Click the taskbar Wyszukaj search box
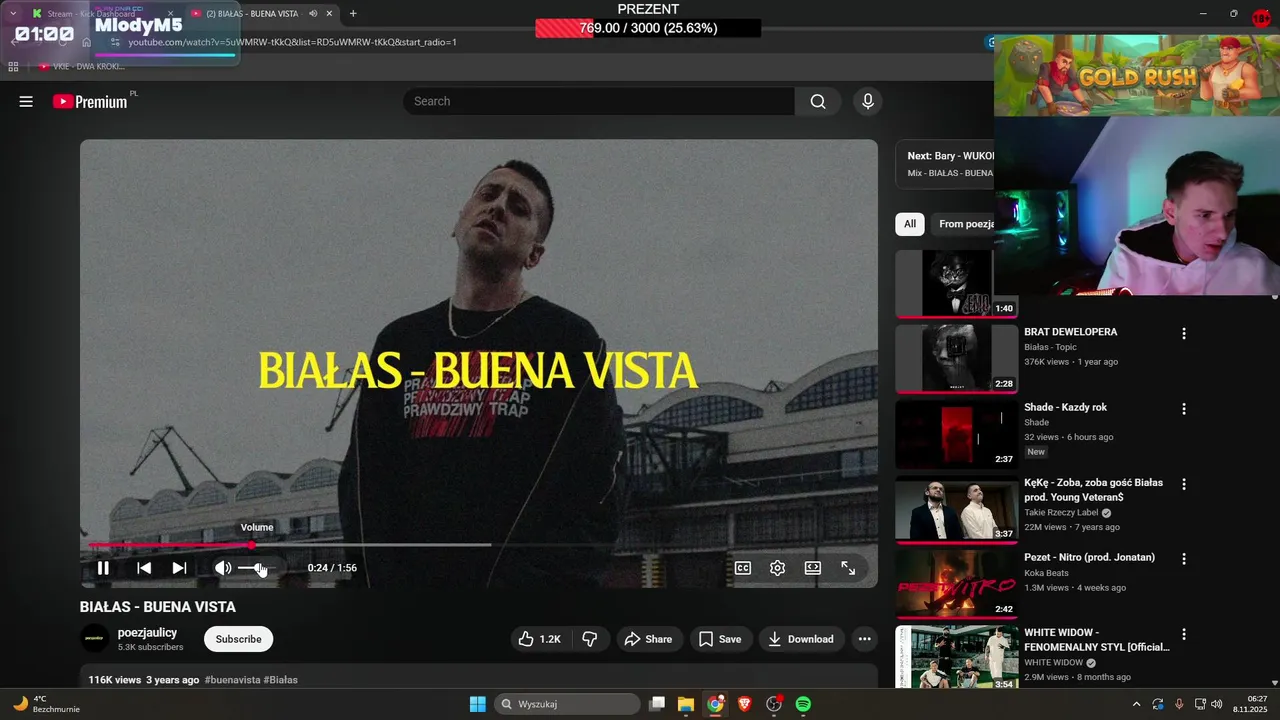The image size is (1280, 720). coord(567,704)
